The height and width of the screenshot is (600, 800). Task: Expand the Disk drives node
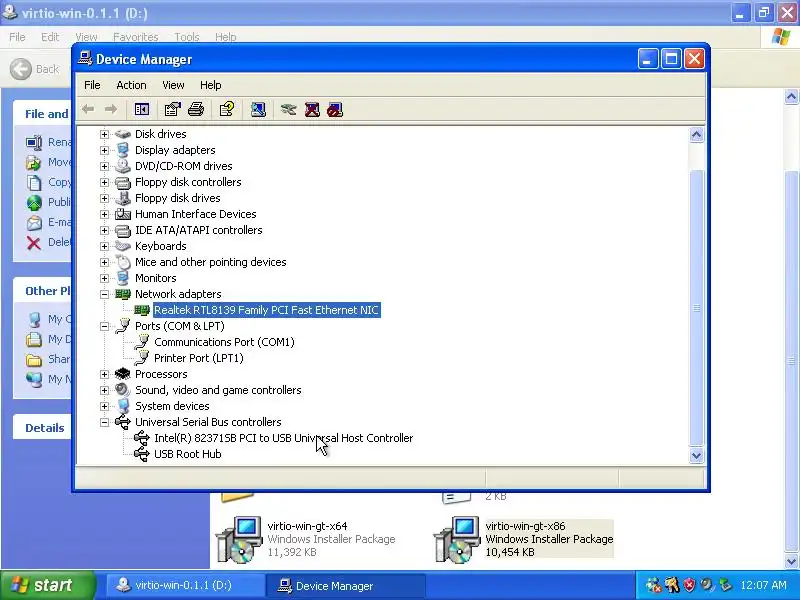click(105, 134)
